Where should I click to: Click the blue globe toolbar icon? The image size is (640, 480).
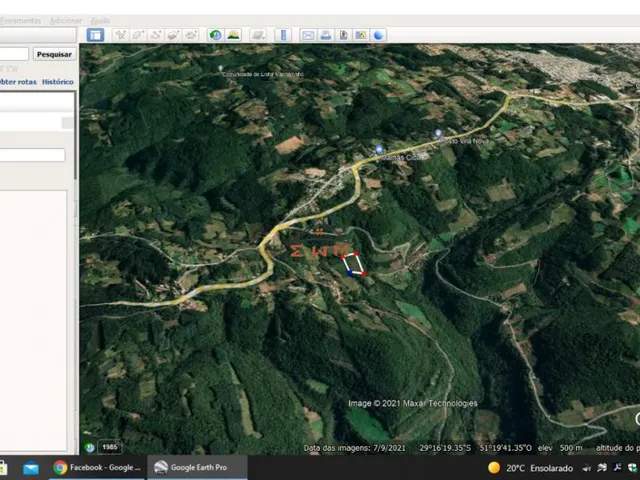(x=378, y=35)
